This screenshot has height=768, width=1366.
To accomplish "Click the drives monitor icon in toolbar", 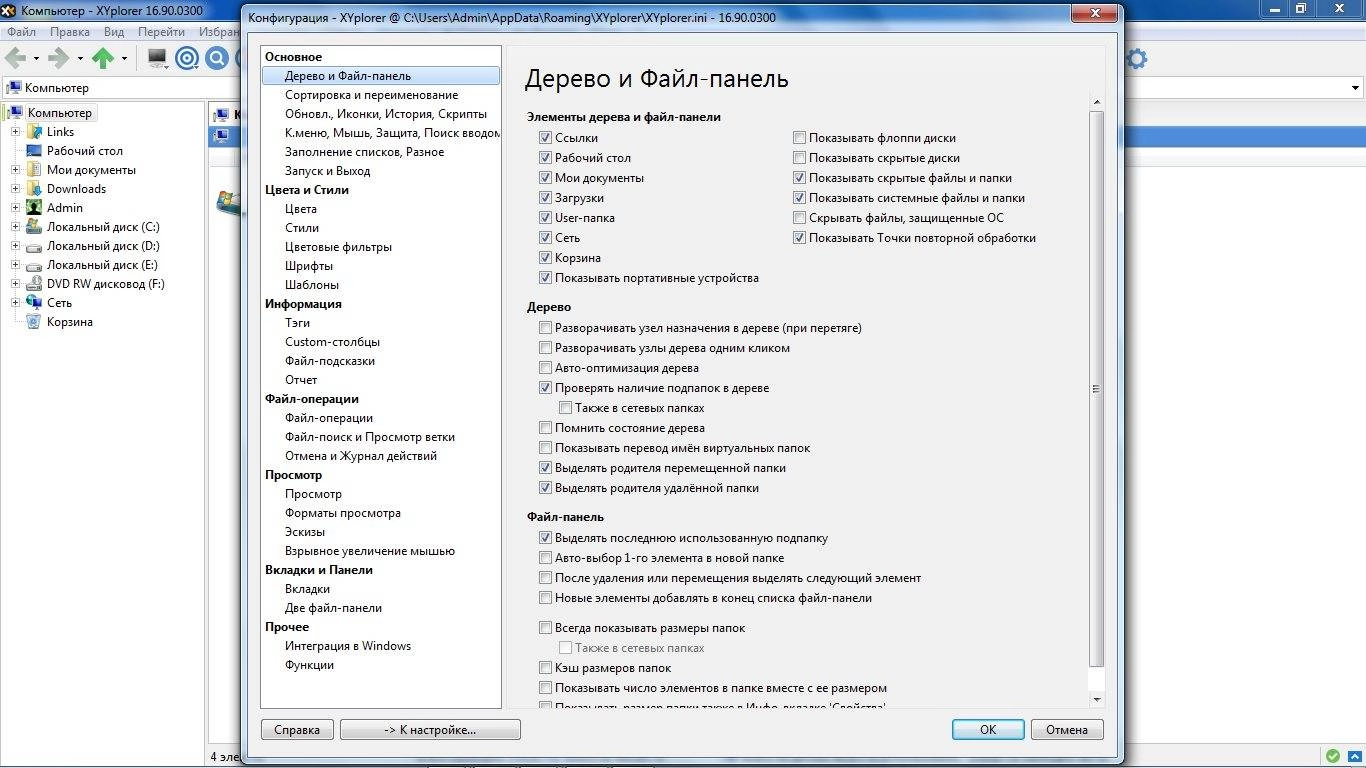I will pyautogui.click(x=157, y=58).
